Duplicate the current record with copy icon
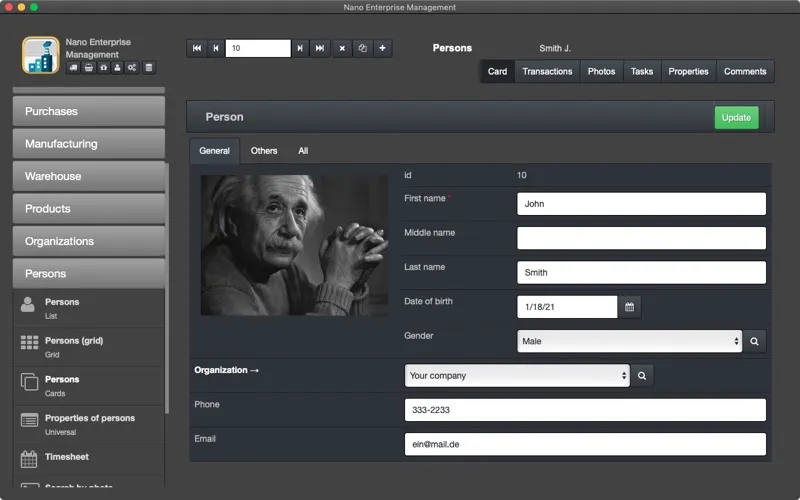Image resolution: width=800 pixels, height=500 pixels. click(x=362, y=48)
